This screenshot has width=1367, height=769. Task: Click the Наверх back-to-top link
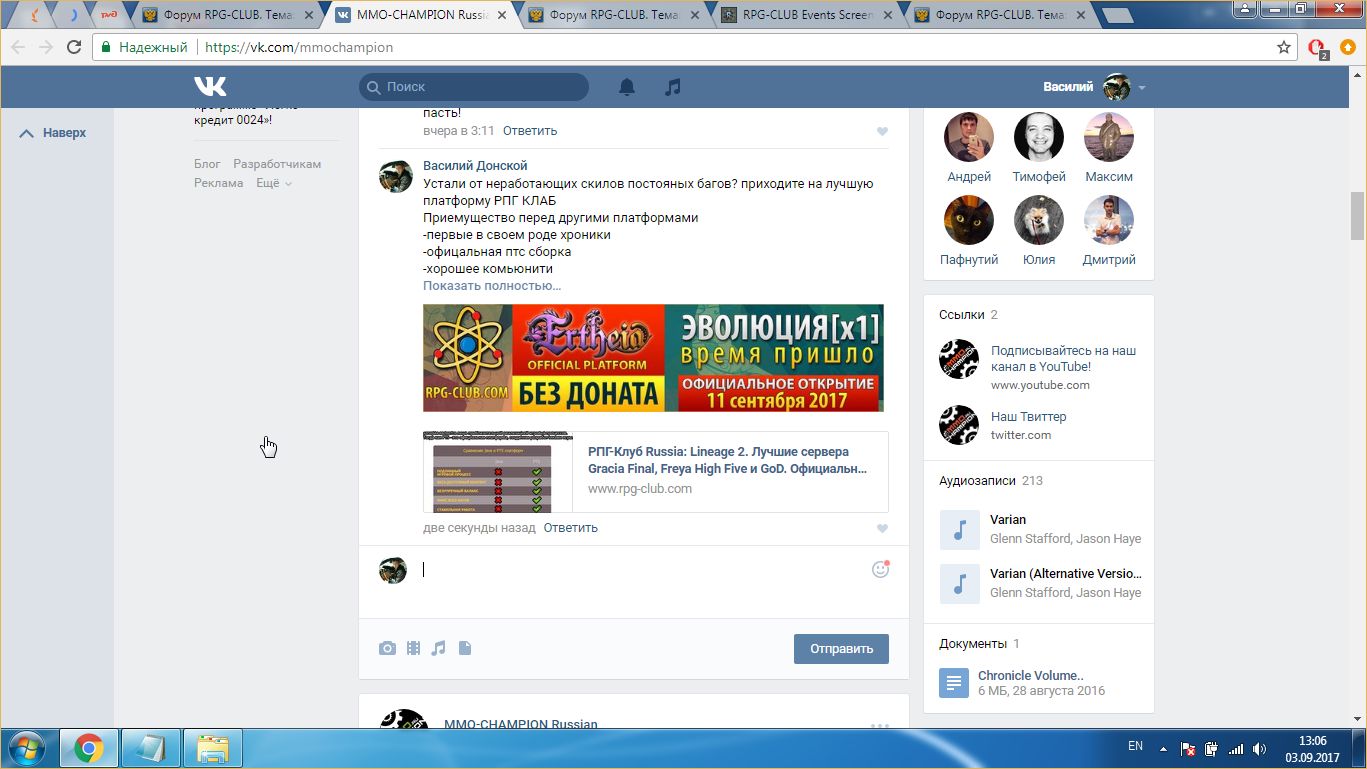(x=53, y=133)
